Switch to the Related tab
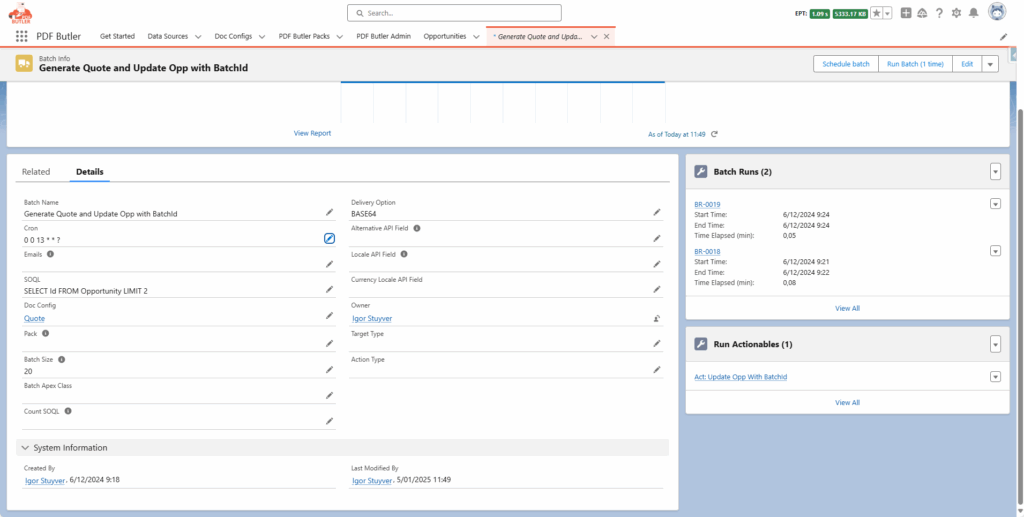This screenshot has width=1024, height=517. pyautogui.click(x=36, y=172)
